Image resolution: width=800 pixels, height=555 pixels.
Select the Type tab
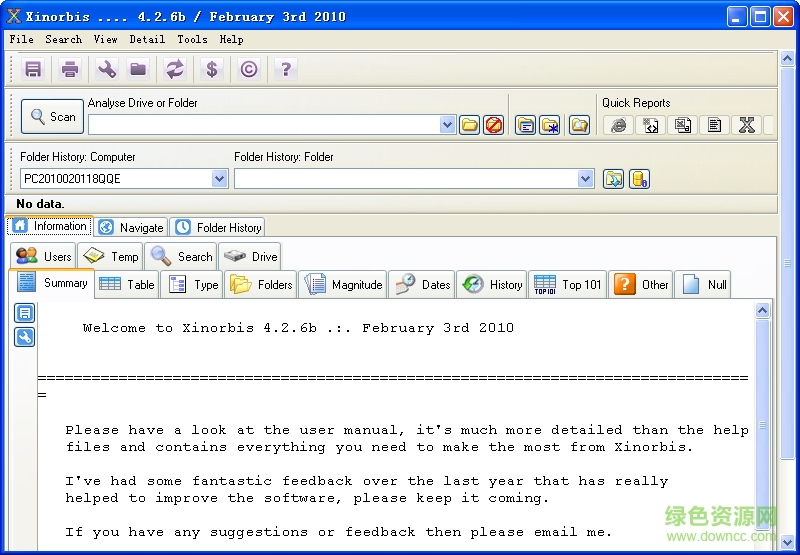(192, 285)
